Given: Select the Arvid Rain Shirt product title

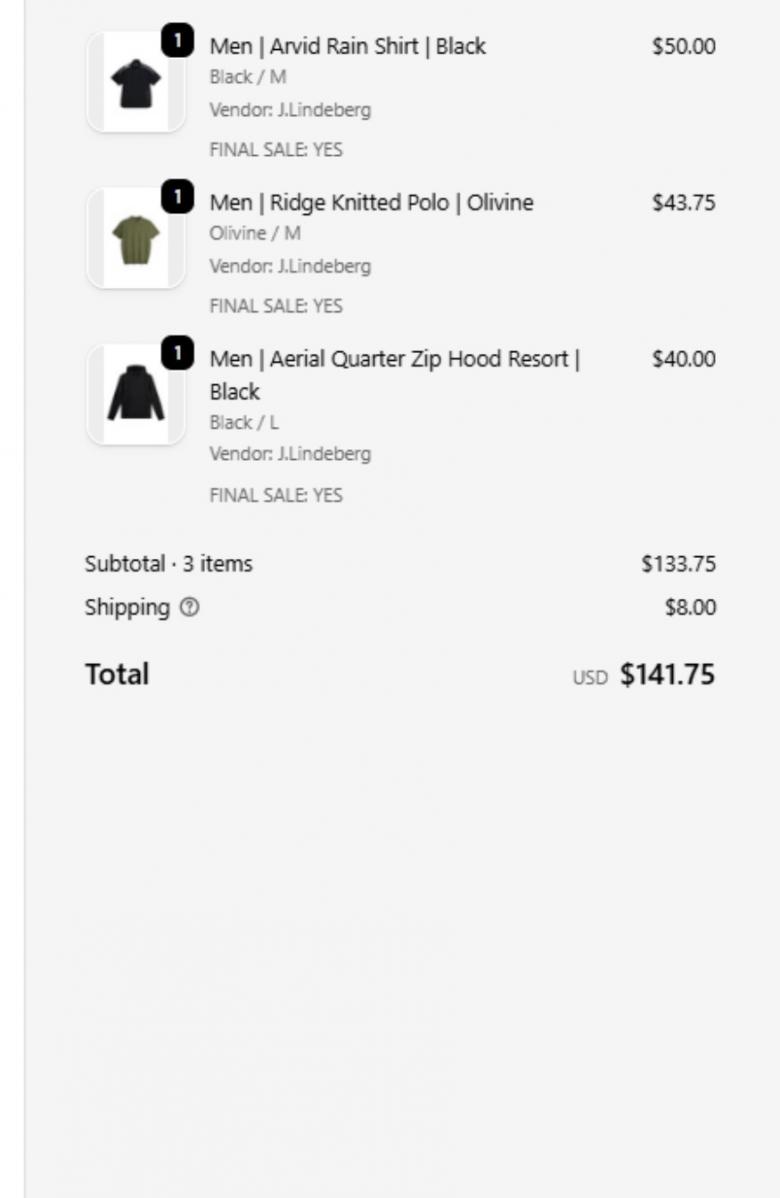Looking at the screenshot, I should [348, 47].
